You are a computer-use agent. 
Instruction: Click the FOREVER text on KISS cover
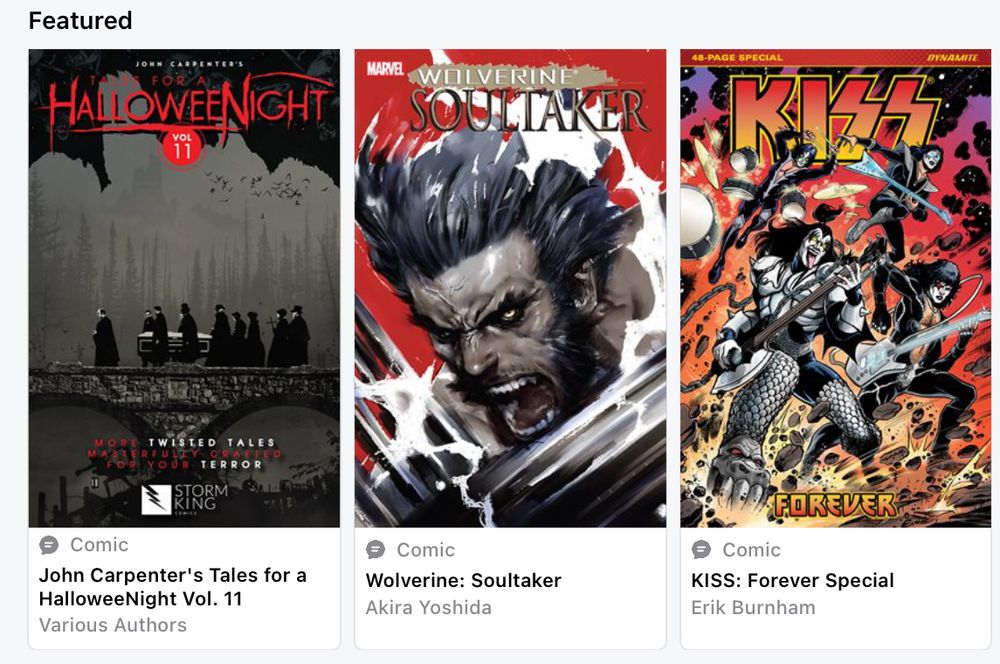pyautogui.click(x=835, y=505)
